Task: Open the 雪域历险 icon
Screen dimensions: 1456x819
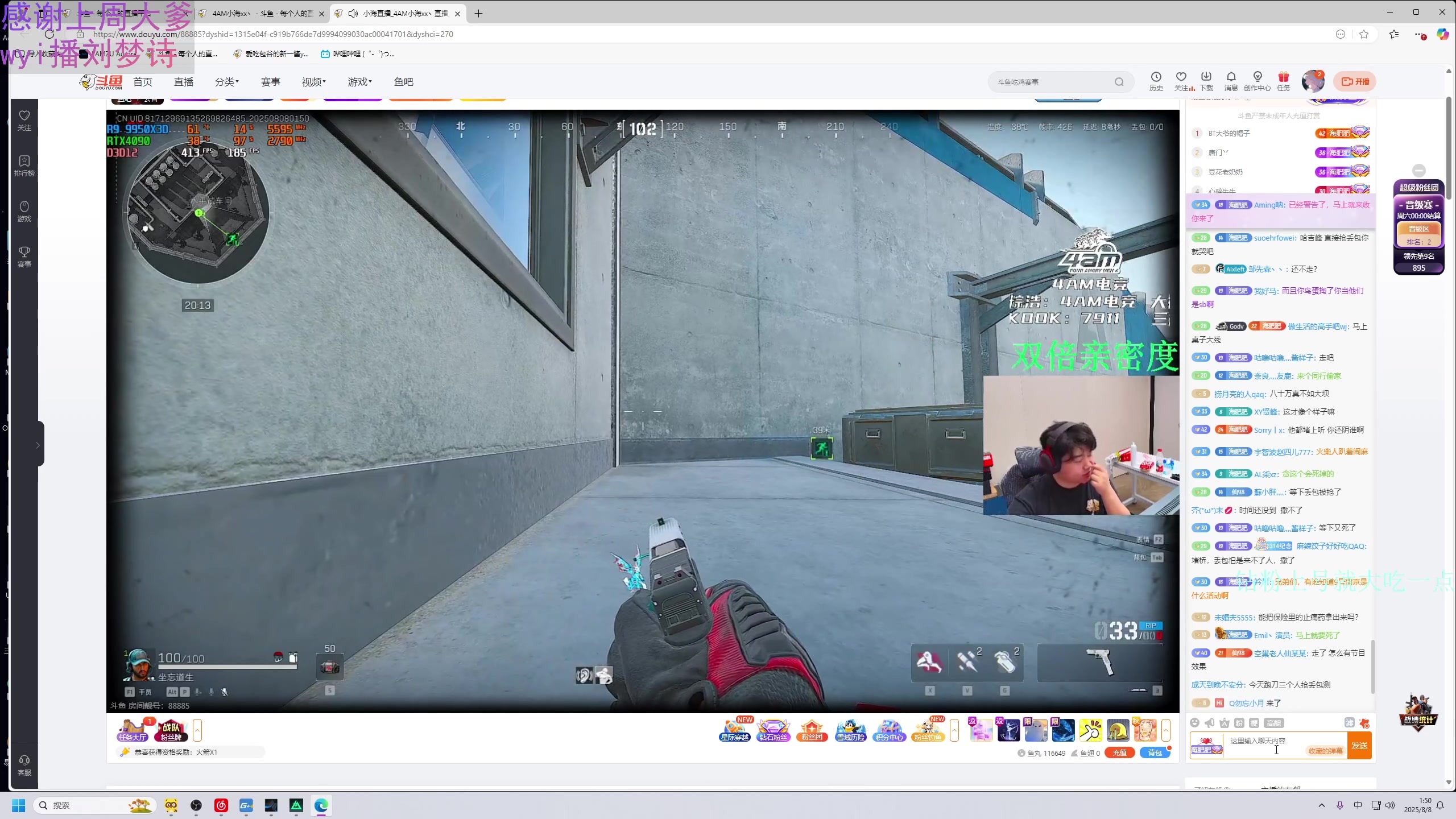Action: click(x=851, y=730)
